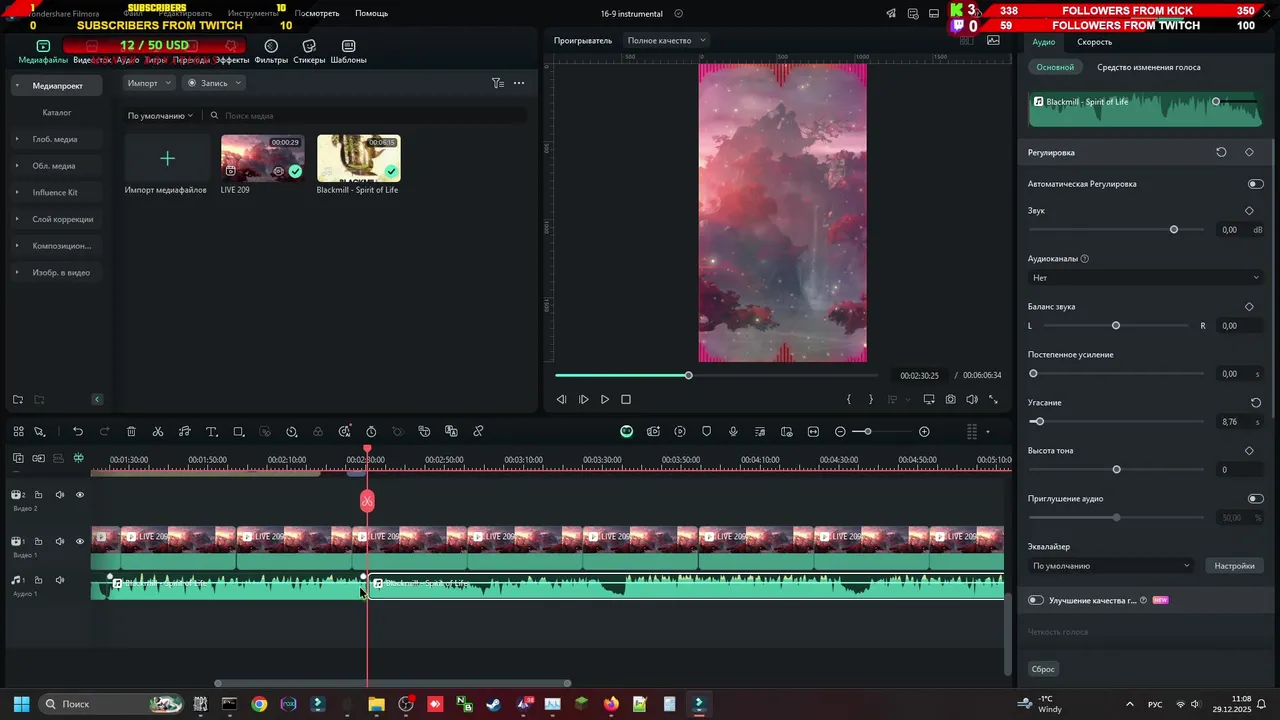Viewport: 1280px width, 720px height.
Task: Open Эквалайзер preset dropdown
Action: tap(1111, 566)
